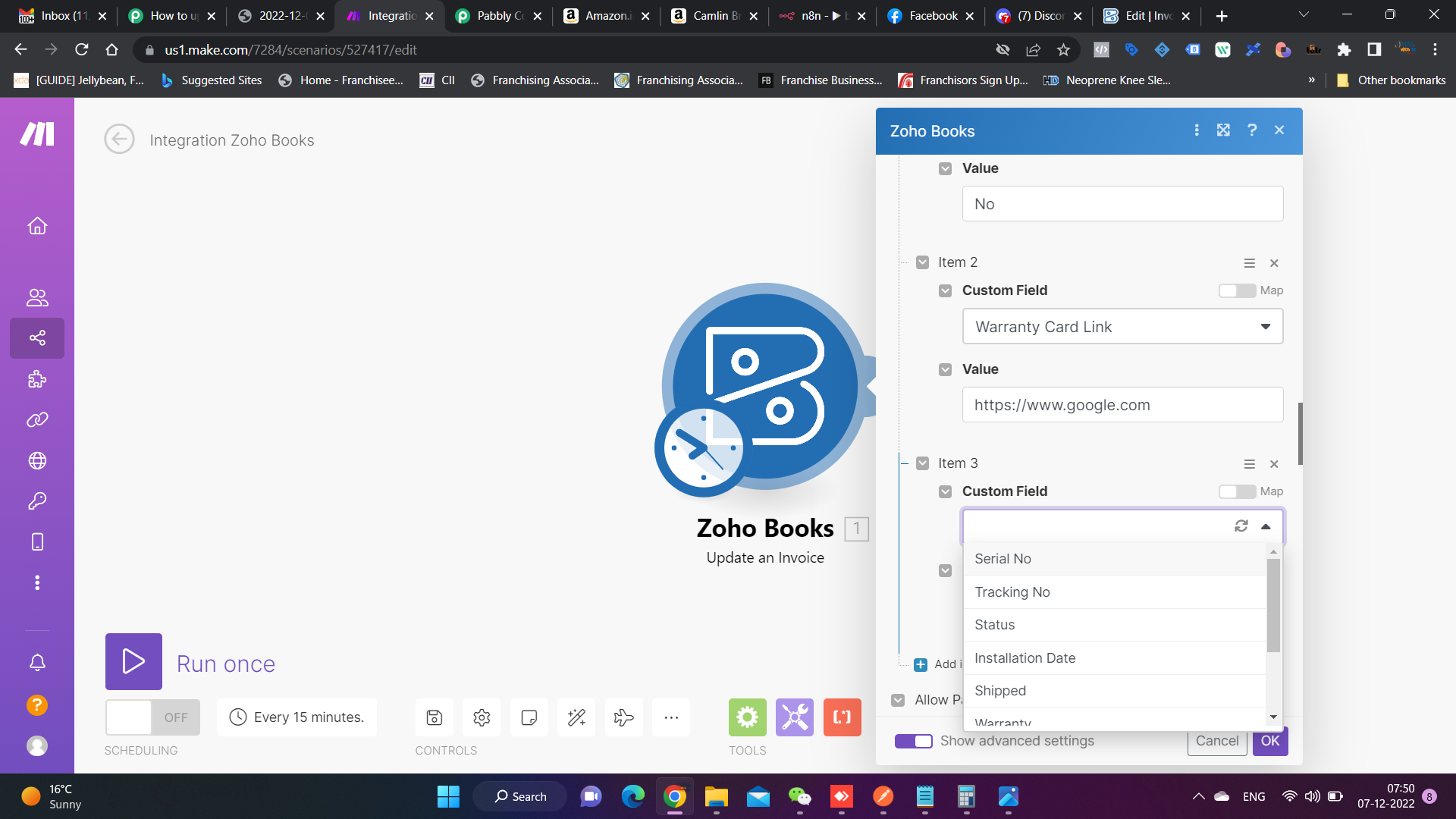Open More controls ellipsis
1456x819 pixels.
pos(671,717)
